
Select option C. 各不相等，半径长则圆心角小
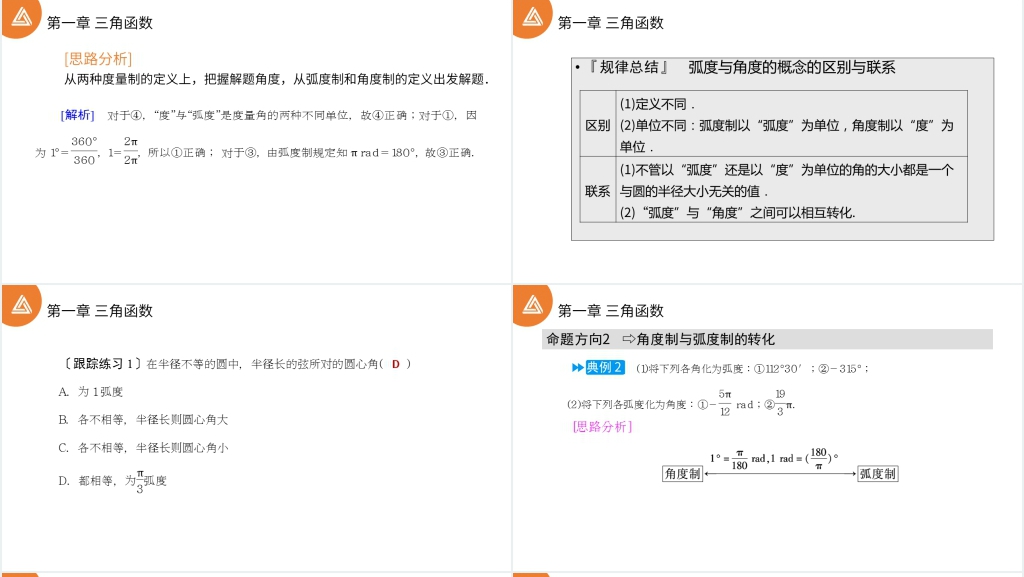click(143, 448)
